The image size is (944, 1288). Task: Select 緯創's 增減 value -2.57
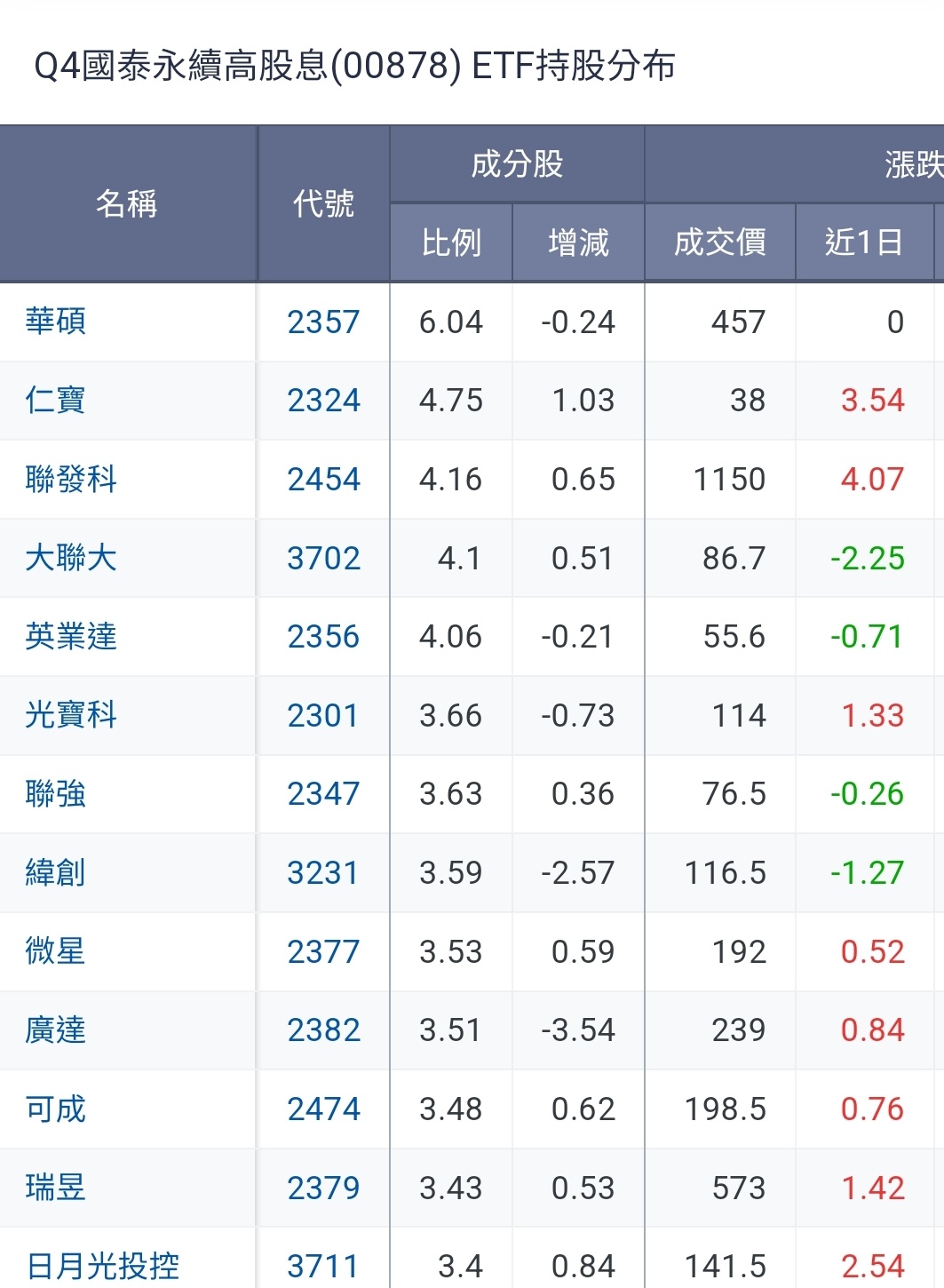click(578, 873)
